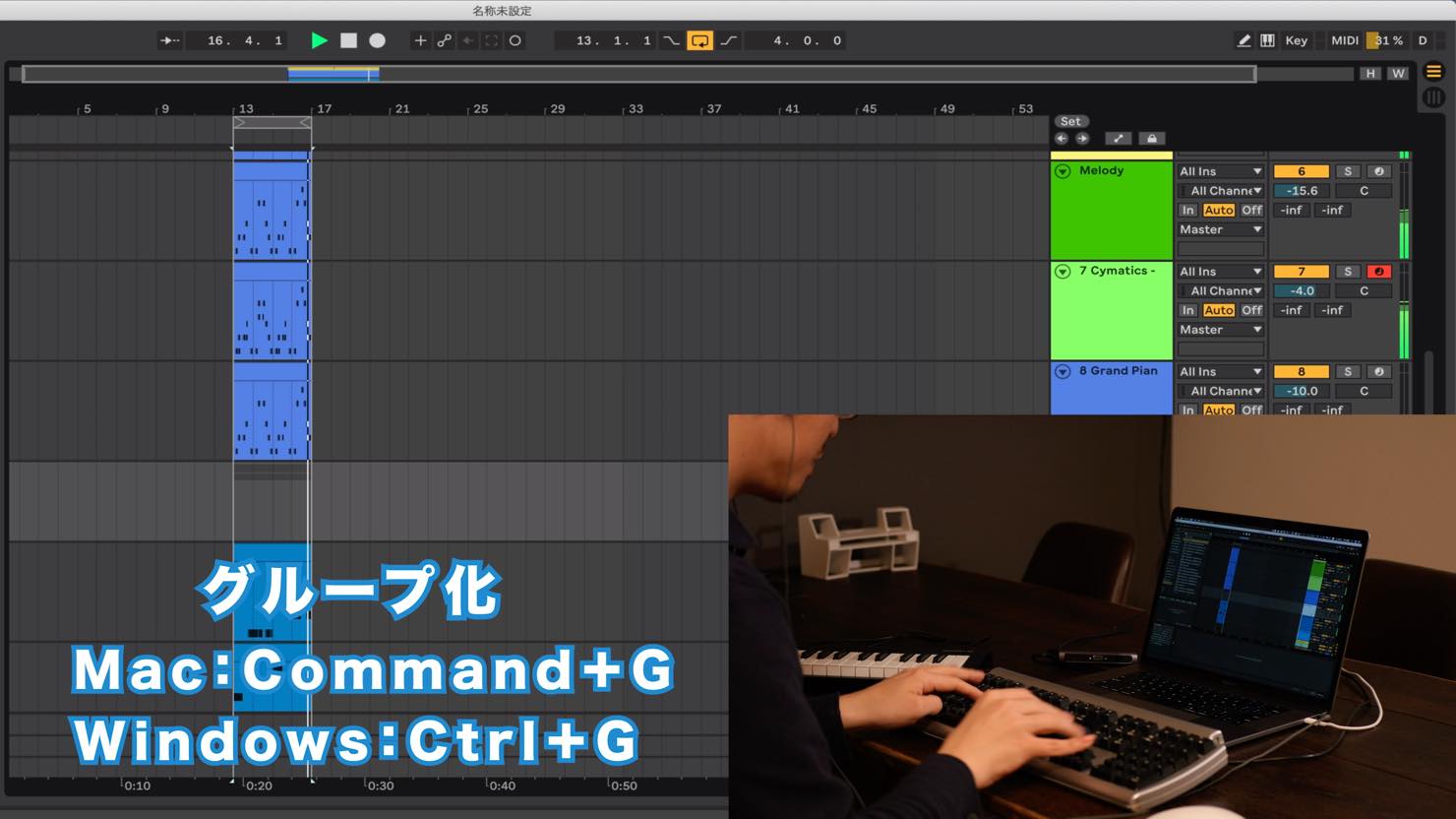Collapse the Melody track fold arrow

pyautogui.click(x=1062, y=171)
